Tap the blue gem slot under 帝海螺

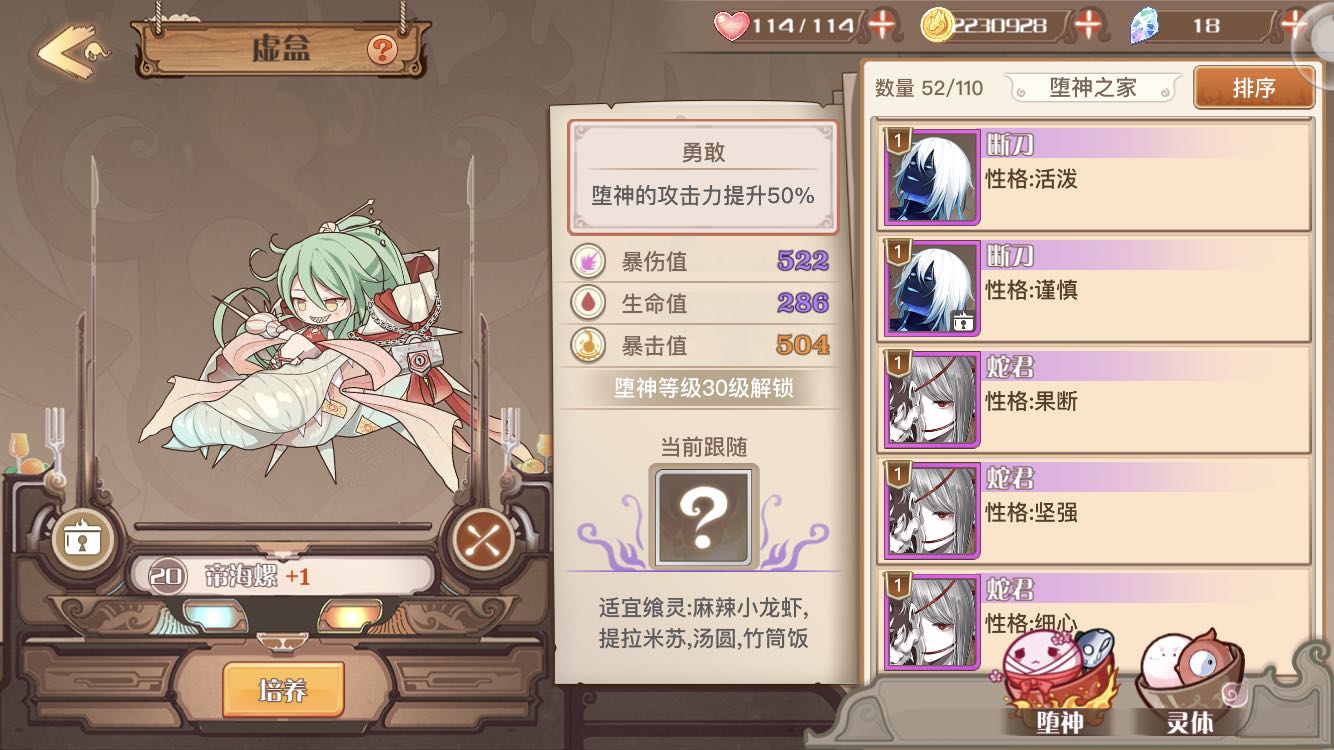pos(215,615)
